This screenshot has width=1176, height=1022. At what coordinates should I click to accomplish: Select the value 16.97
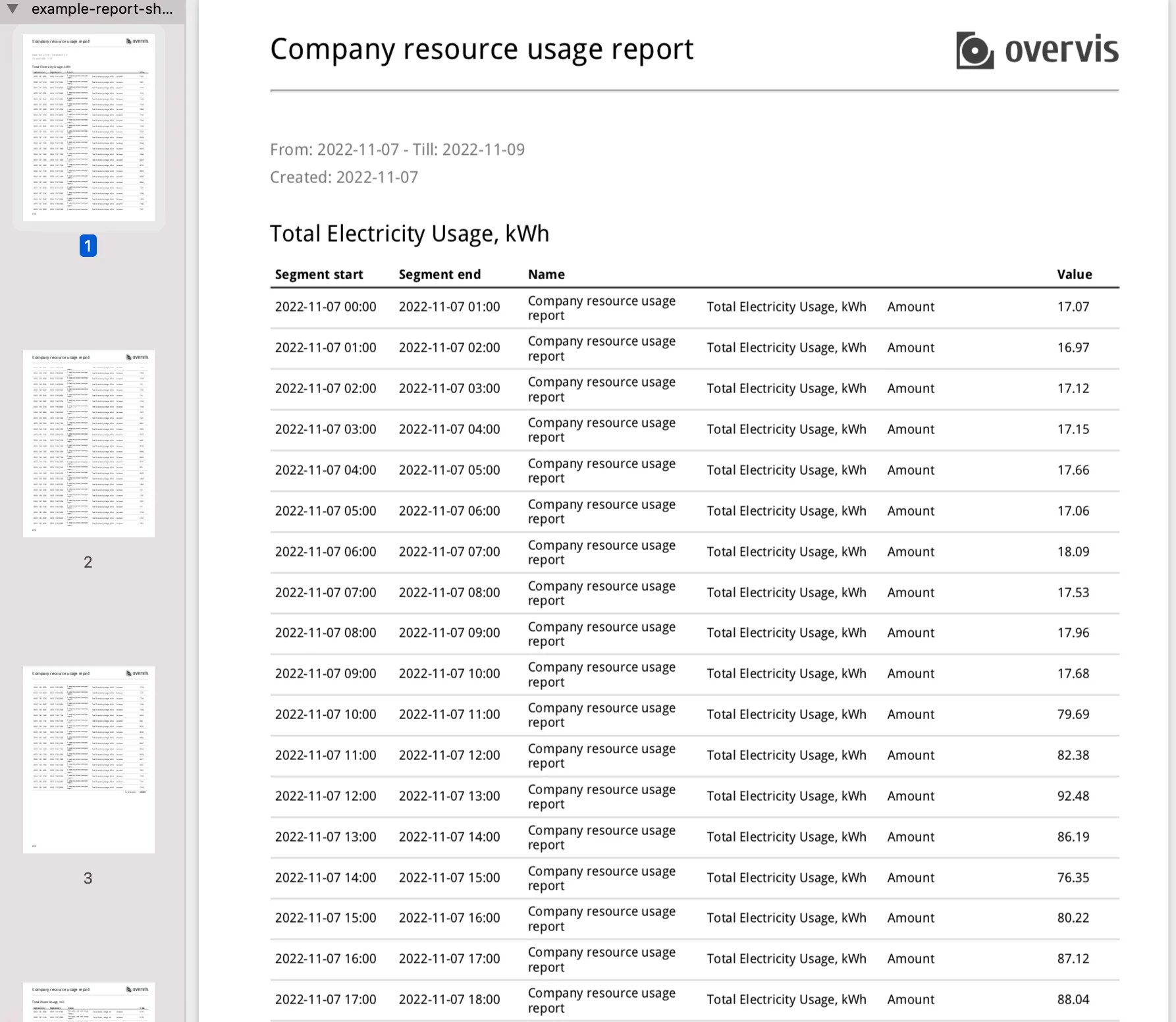[1073, 348]
